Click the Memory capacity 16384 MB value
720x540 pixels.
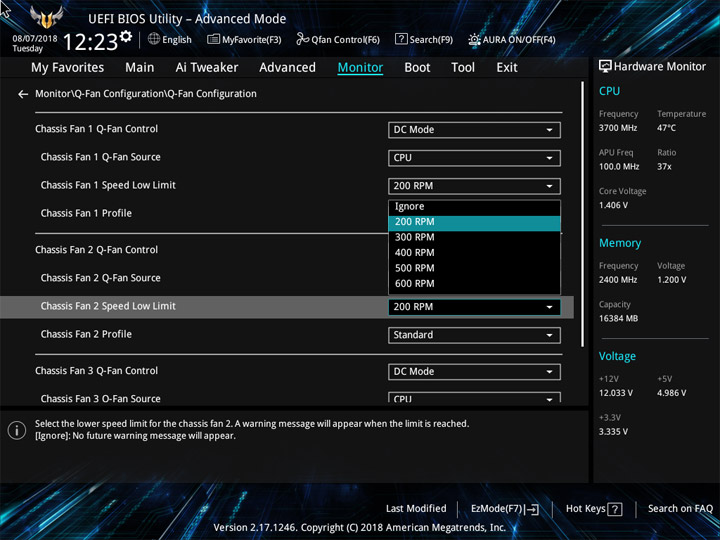pos(618,318)
